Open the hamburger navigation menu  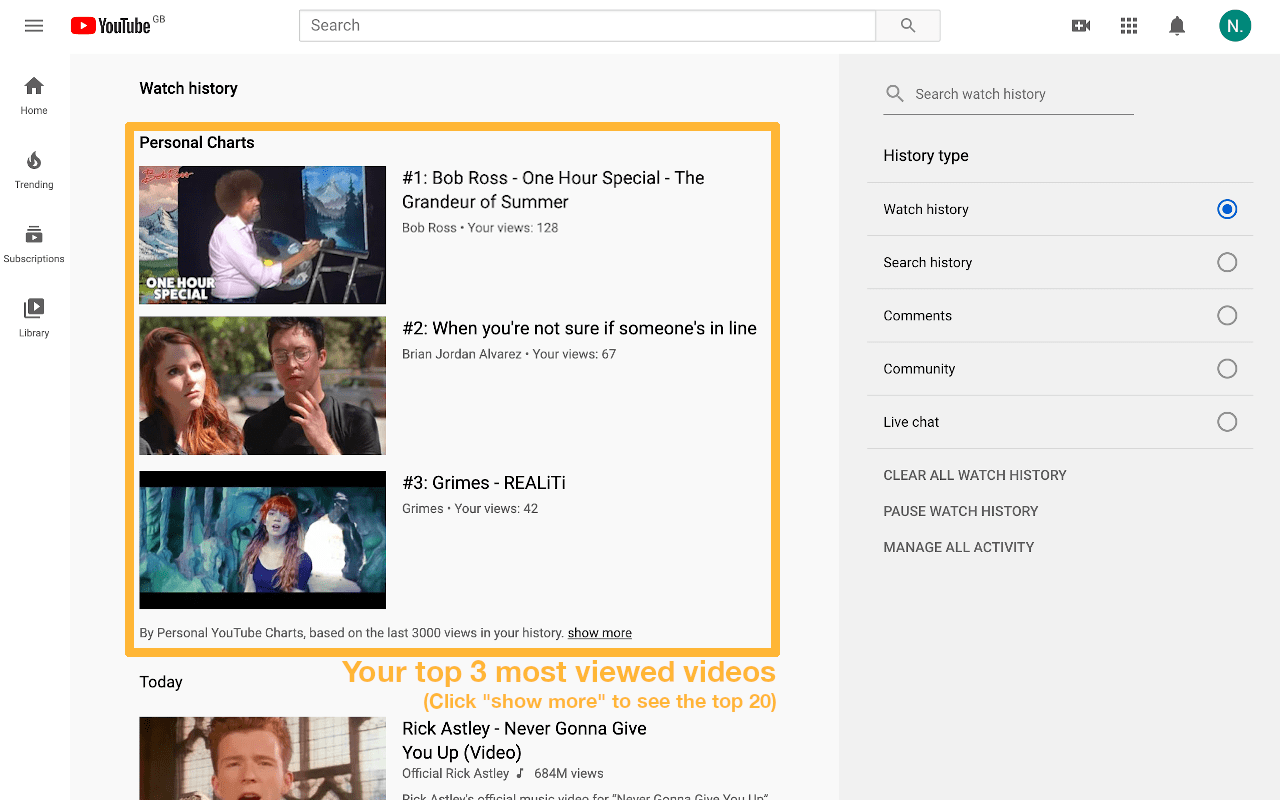click(x=33, y=25)
